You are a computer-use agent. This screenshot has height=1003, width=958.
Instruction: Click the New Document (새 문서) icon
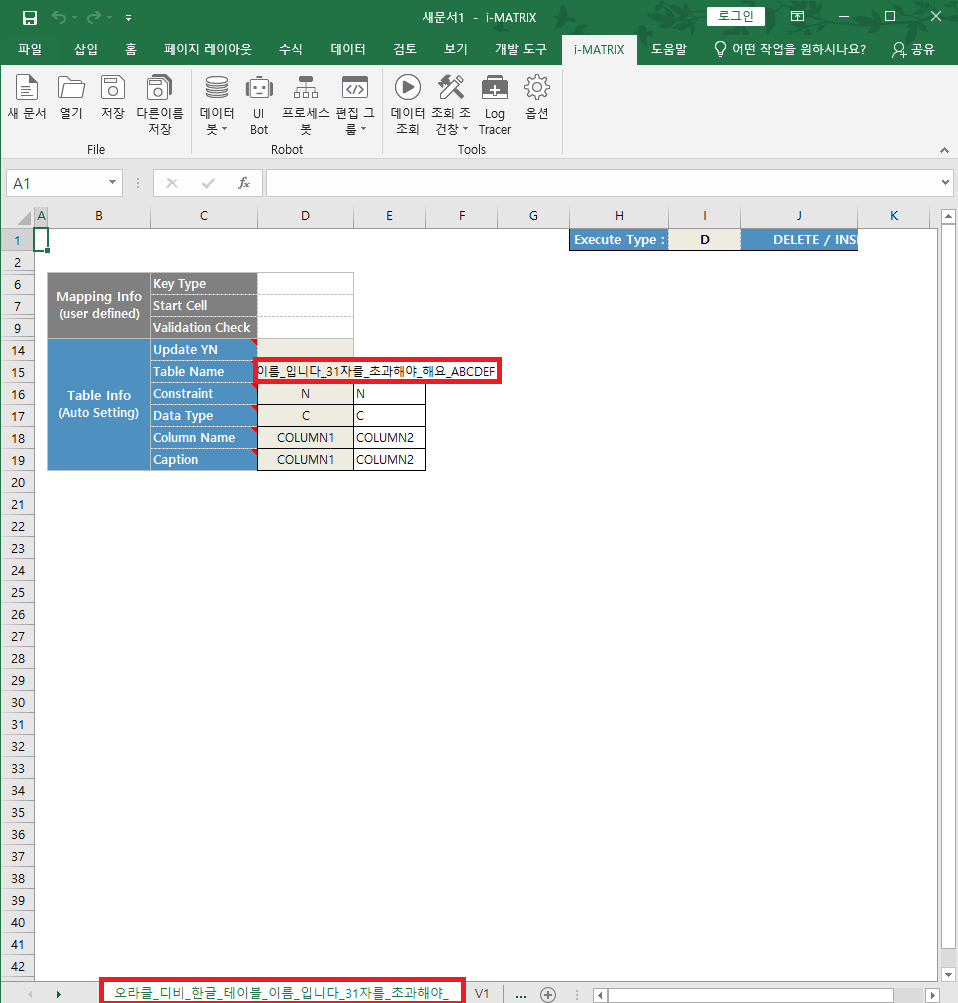27,97
